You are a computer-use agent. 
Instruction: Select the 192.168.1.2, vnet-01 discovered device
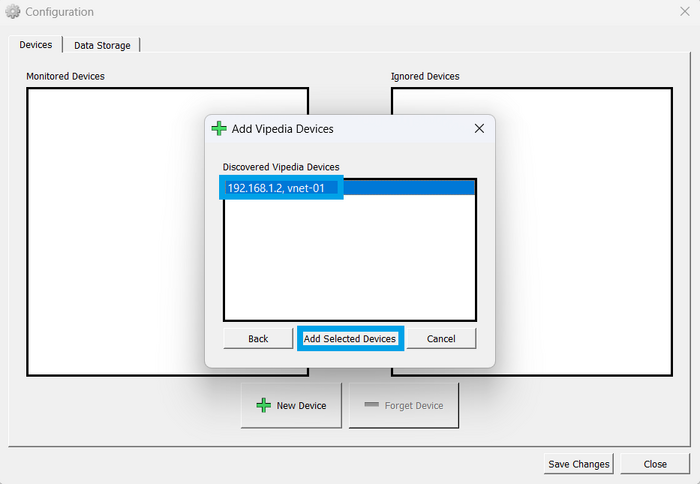(350, 188)
